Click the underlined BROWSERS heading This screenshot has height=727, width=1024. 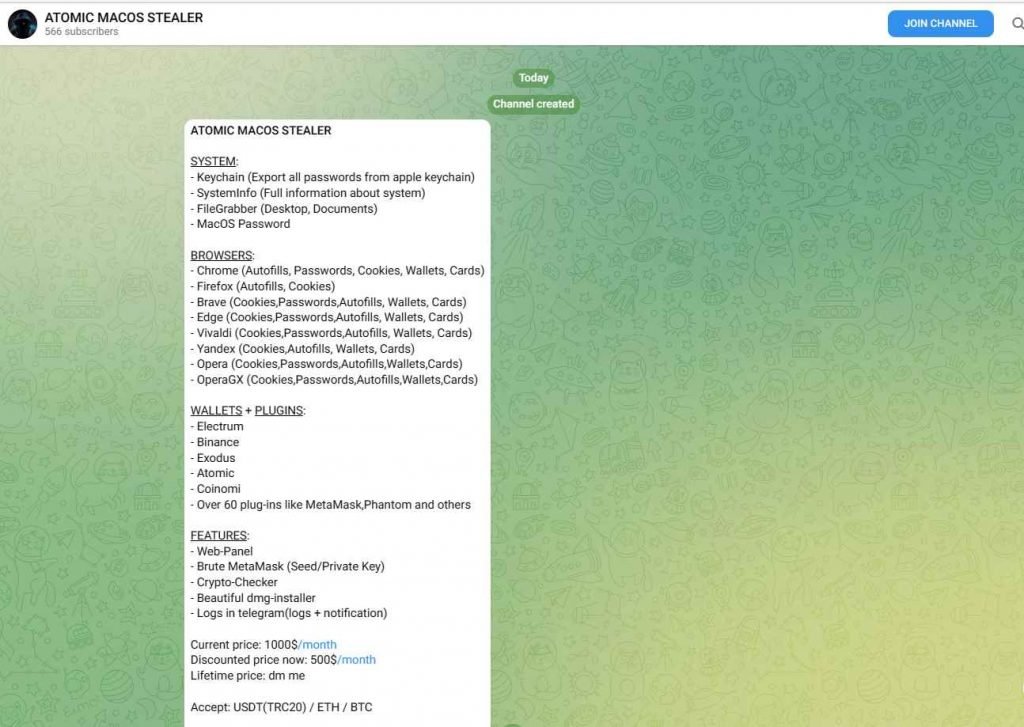click(x=221, y=256)
